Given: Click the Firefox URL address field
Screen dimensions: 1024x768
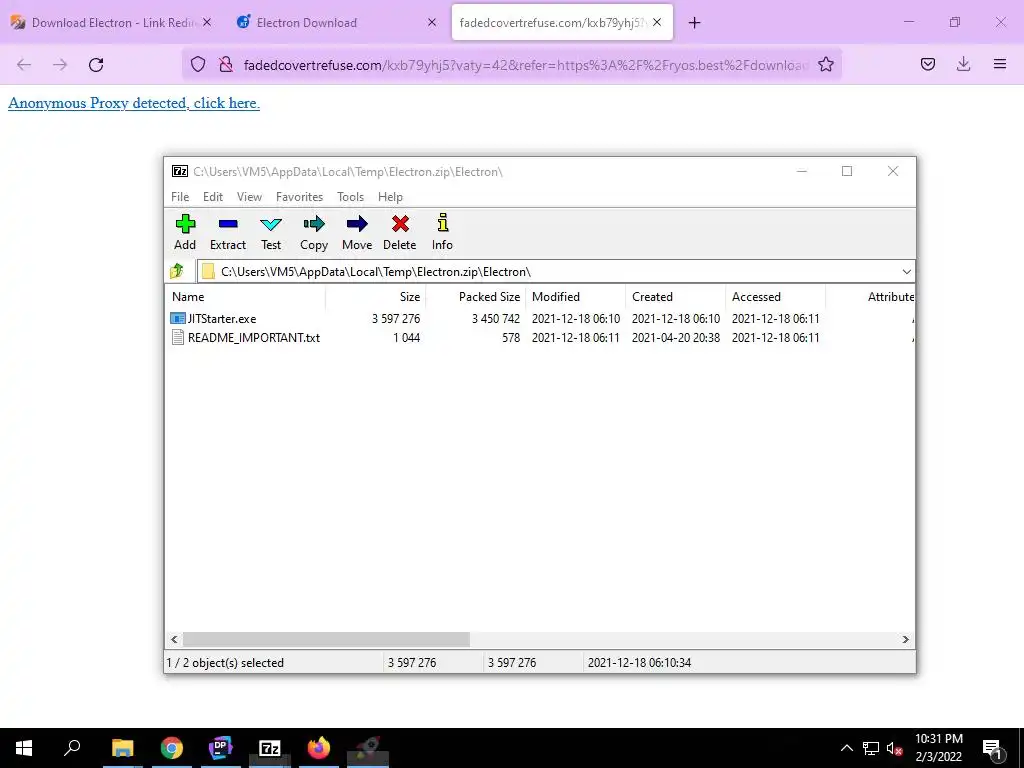Looking at the screenshot, I should click(x=526, y=65).
